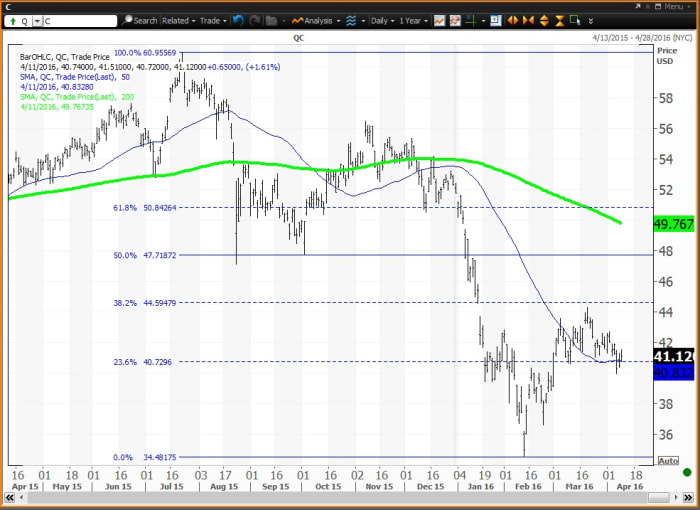Click the expand horizontally arrows icon
Viewport: 700px width, 510px height.
pos(513,20)
